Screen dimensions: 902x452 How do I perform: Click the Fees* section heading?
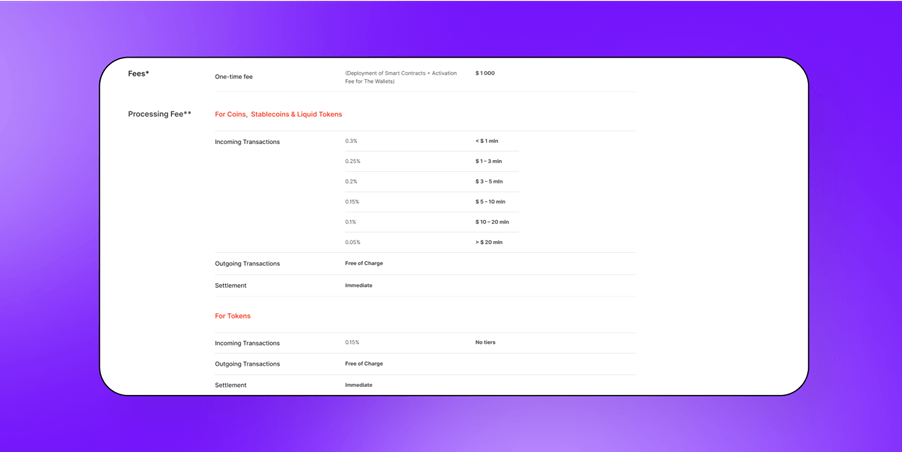point(138,74)
